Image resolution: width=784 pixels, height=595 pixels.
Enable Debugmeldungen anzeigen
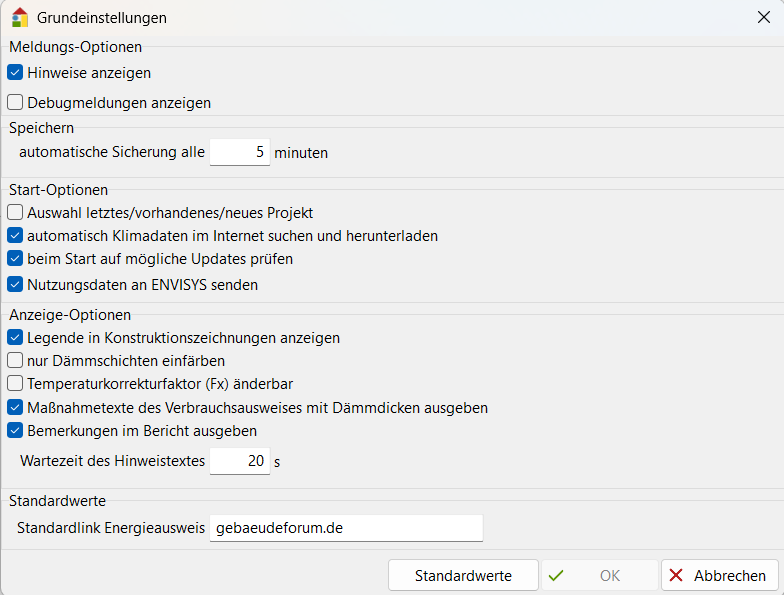[x=15, y=102]
